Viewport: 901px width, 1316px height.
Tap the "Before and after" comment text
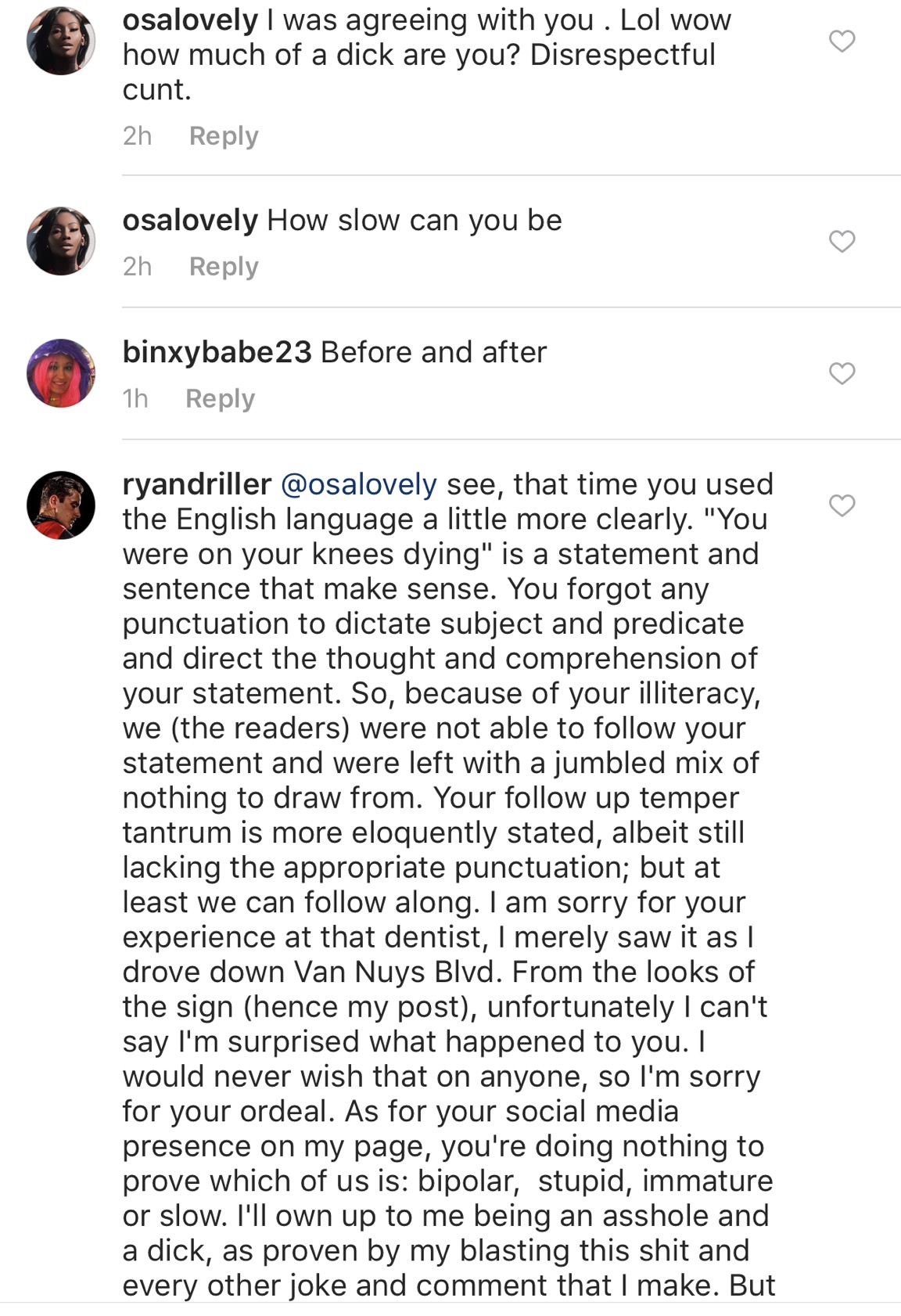[433, 352]
